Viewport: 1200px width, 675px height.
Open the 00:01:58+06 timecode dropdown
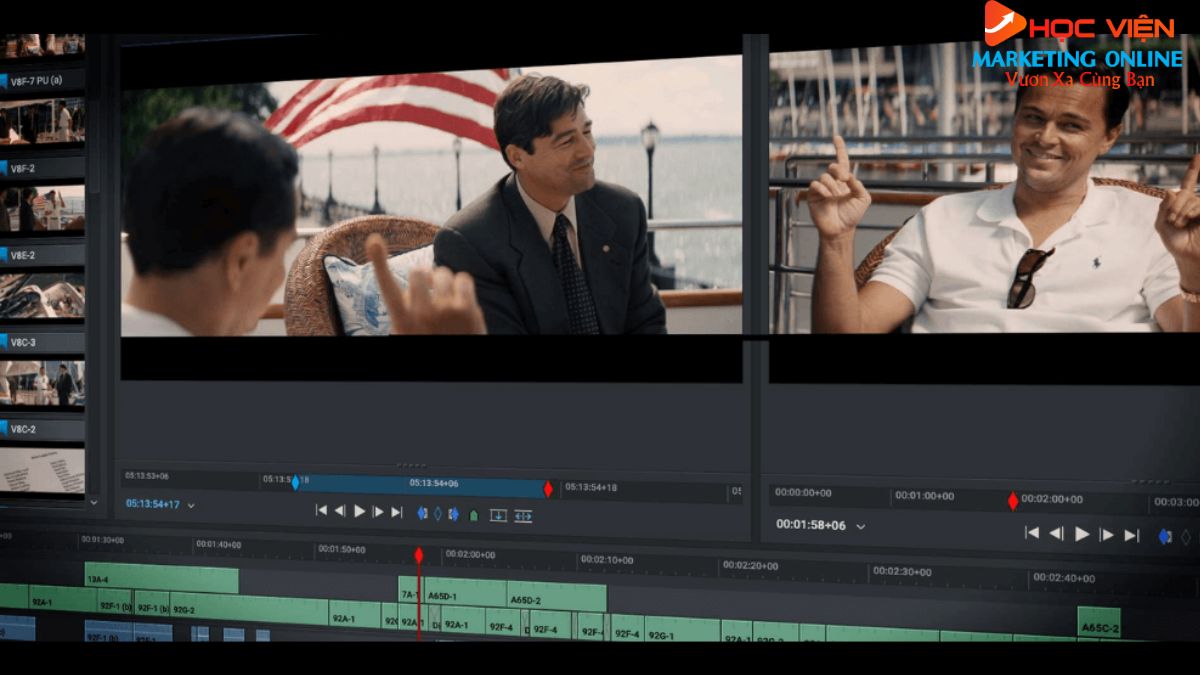pyautogui.click(x=860, y=526)
